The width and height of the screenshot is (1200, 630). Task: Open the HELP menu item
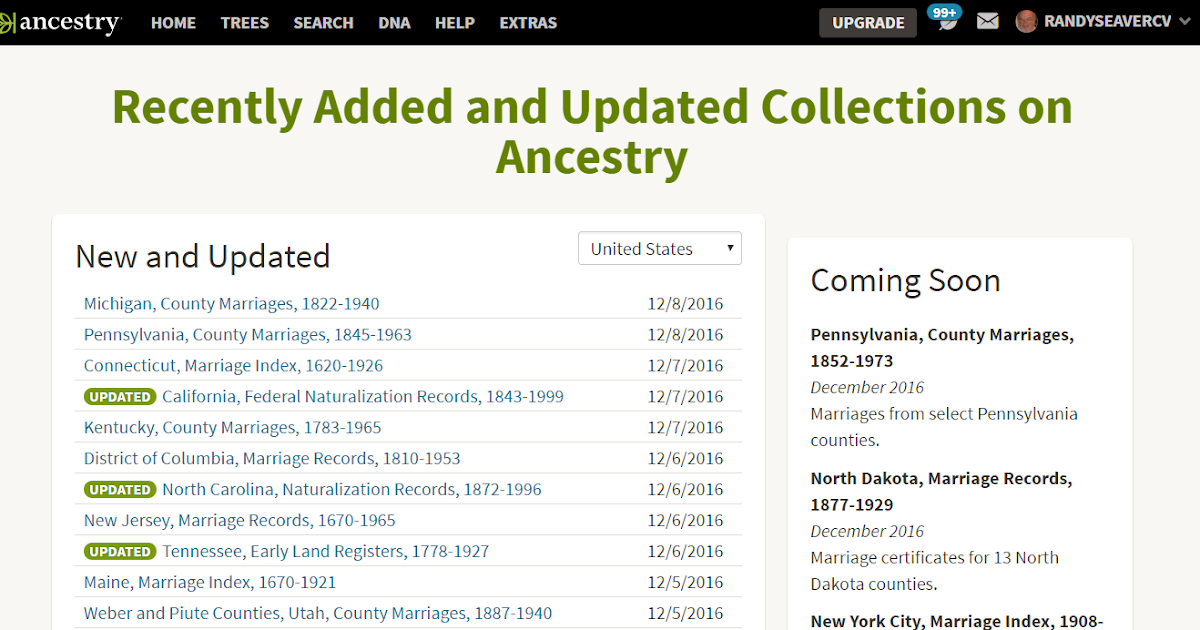[x=455, y=22]
